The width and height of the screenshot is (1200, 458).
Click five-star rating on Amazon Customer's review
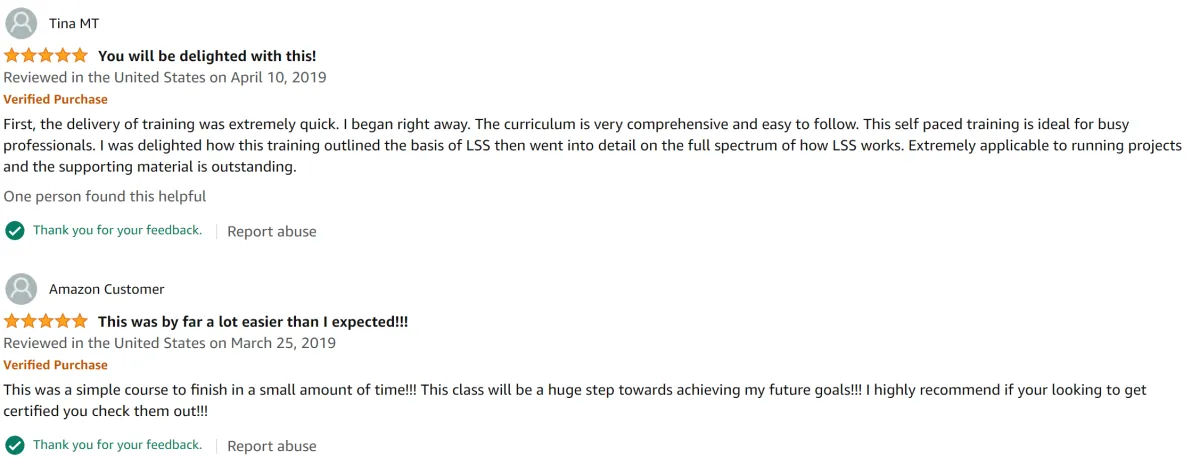46,322
